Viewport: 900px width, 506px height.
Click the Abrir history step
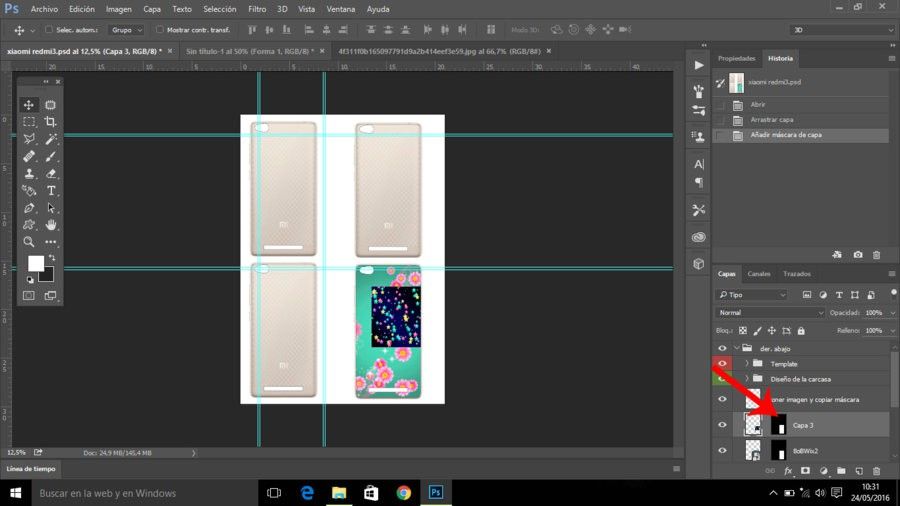tap(758, 105)
